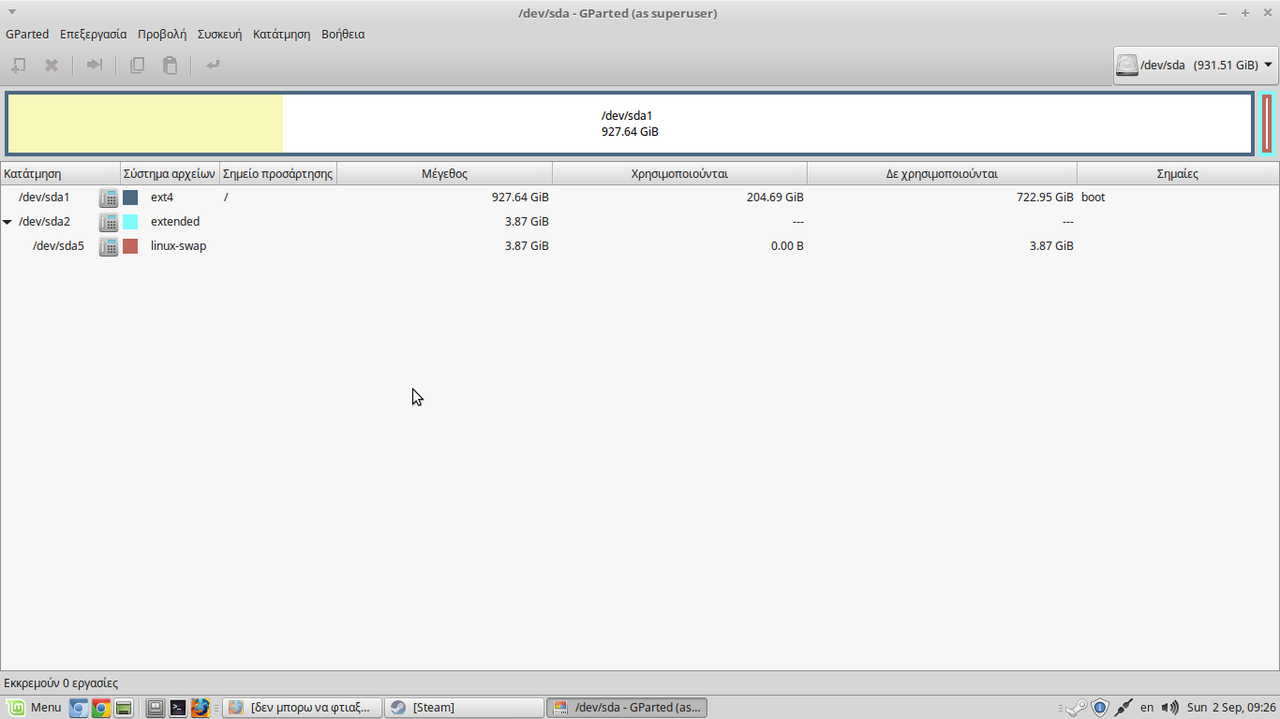Click the 'ext4' filesystem text

point(162,197)
